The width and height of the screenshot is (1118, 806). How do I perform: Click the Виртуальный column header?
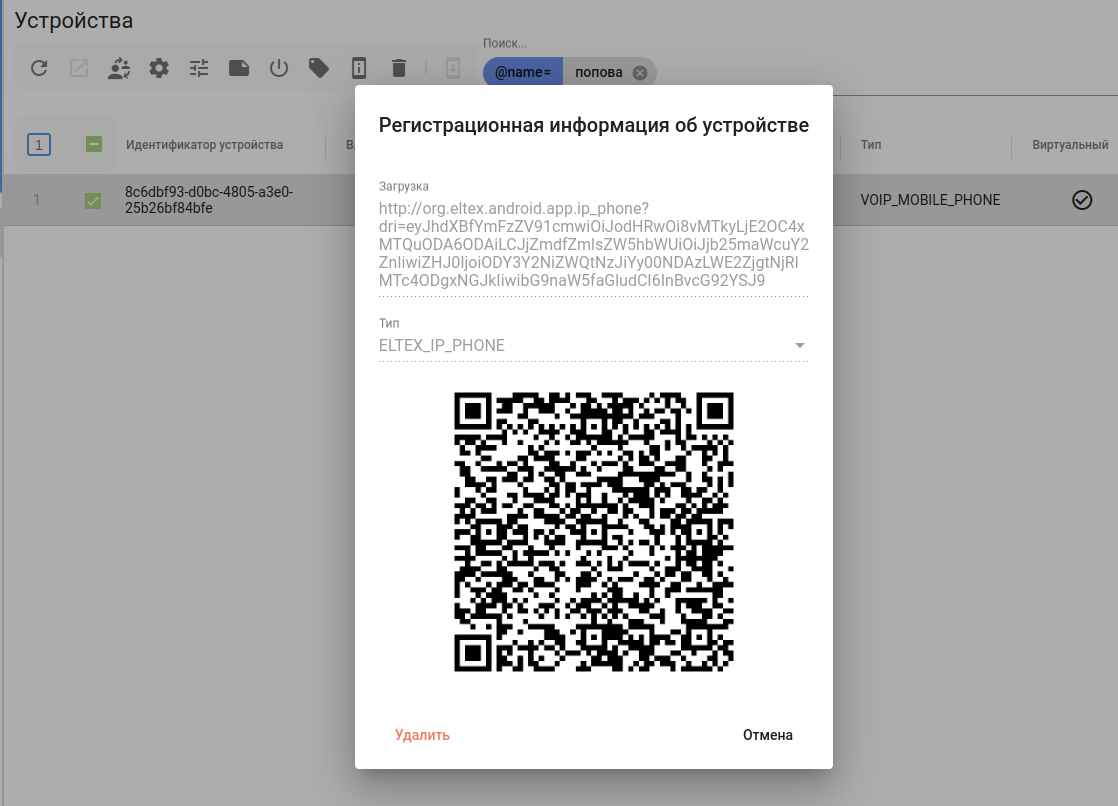[x=1070, y=145]
